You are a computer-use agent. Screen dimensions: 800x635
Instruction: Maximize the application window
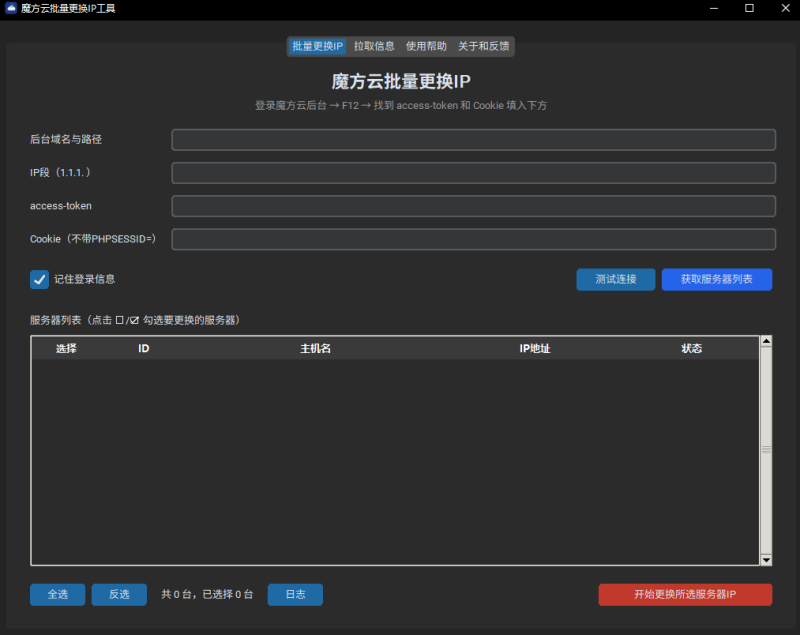(749, 8)
